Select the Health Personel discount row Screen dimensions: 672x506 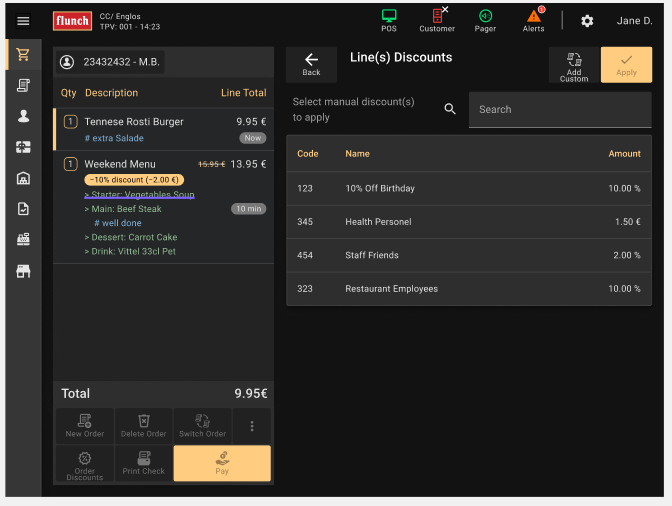pyautogui.click(x=469, y=222)
